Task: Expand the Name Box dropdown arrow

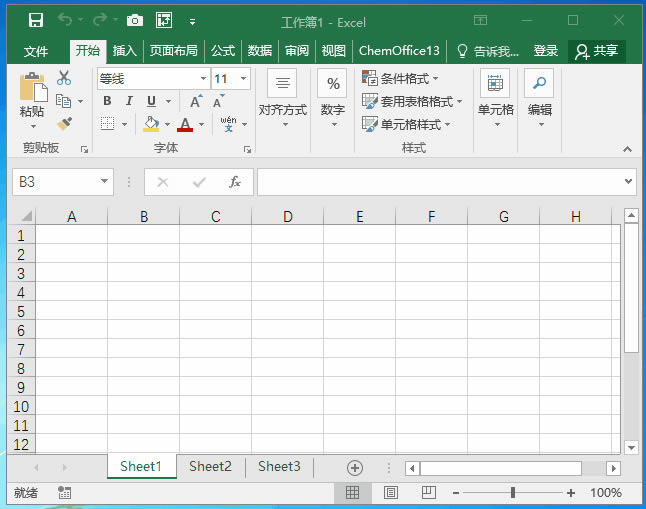Action: 105,182
